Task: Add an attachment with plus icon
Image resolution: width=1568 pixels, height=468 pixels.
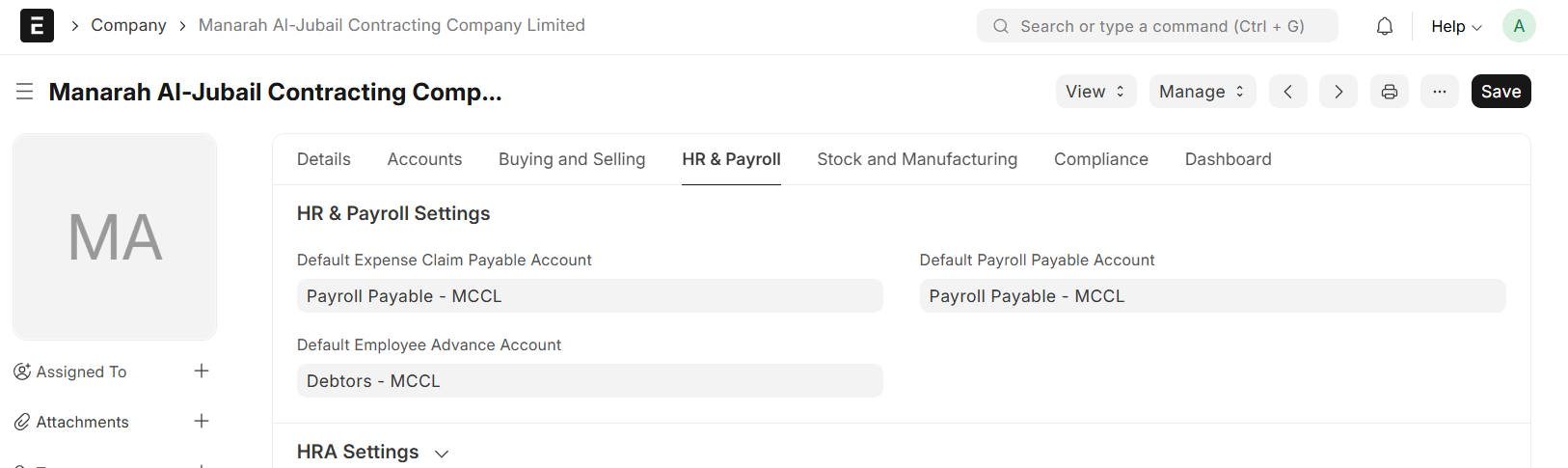Action: (202, 422)
